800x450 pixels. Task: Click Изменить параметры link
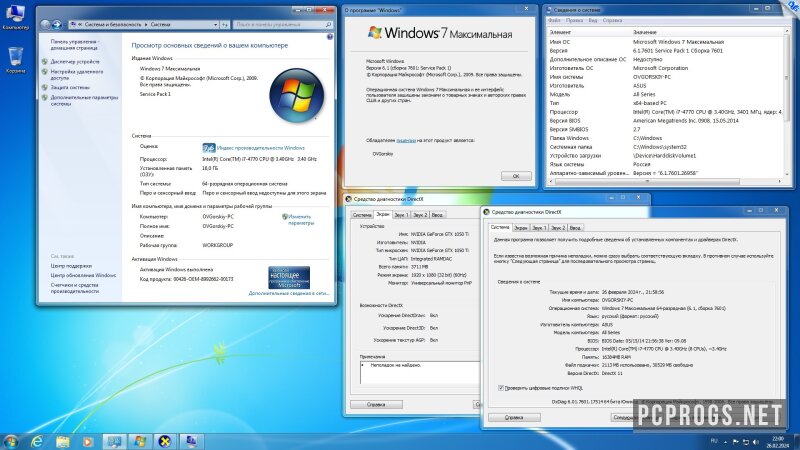[301, 220]
